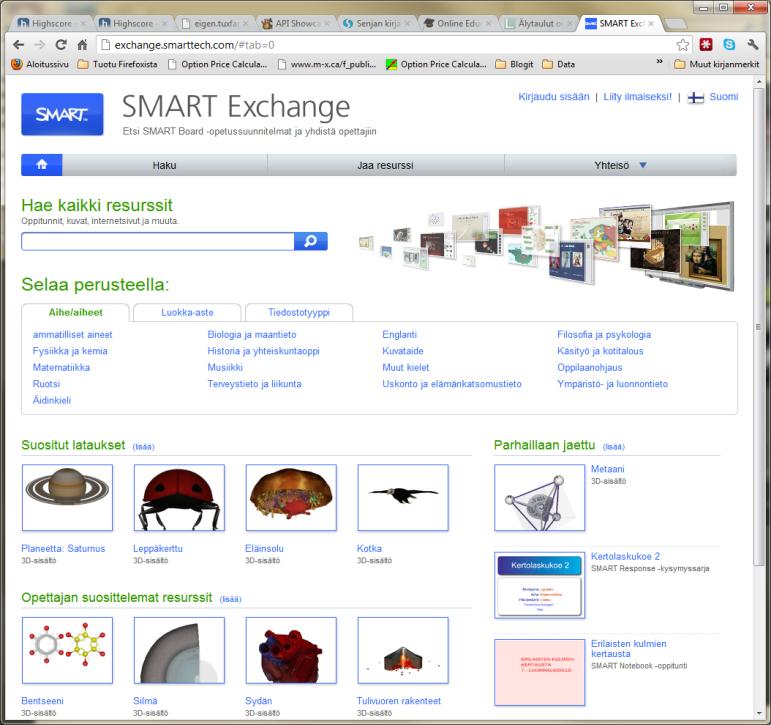This screenshot has width=771, height=725.
Task: Click the scrollbar down arrow
Action: click(x=759, y=713)
